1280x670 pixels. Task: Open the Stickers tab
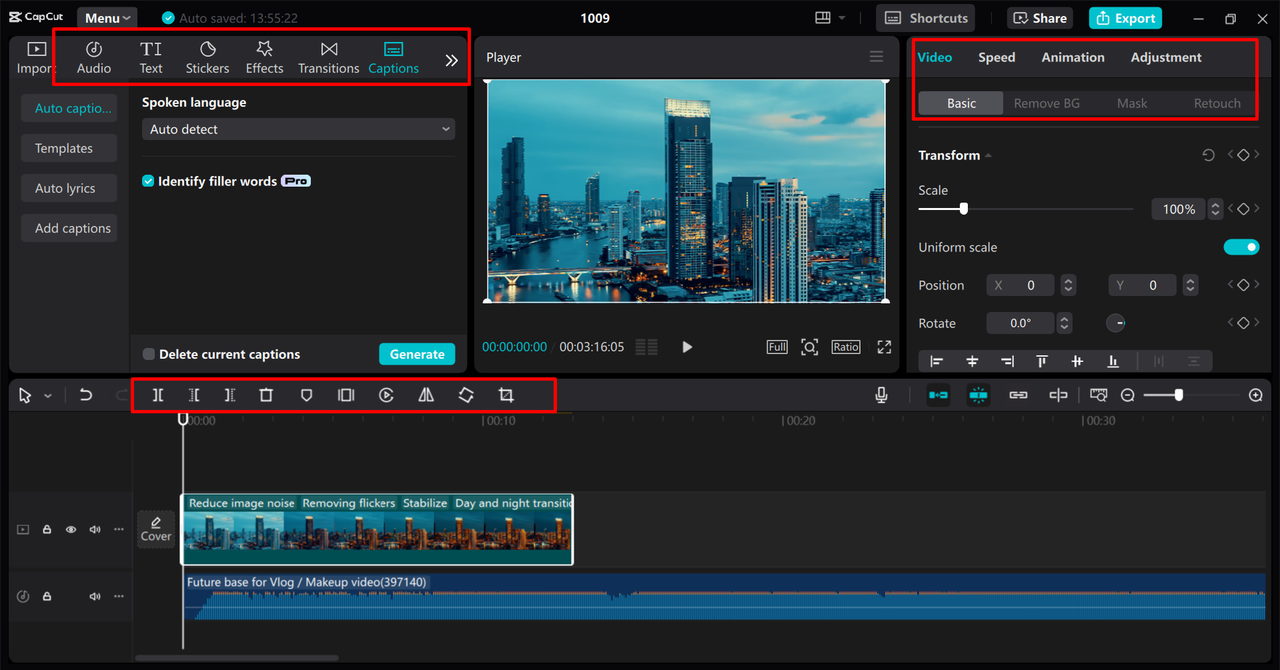coord(207,58)
